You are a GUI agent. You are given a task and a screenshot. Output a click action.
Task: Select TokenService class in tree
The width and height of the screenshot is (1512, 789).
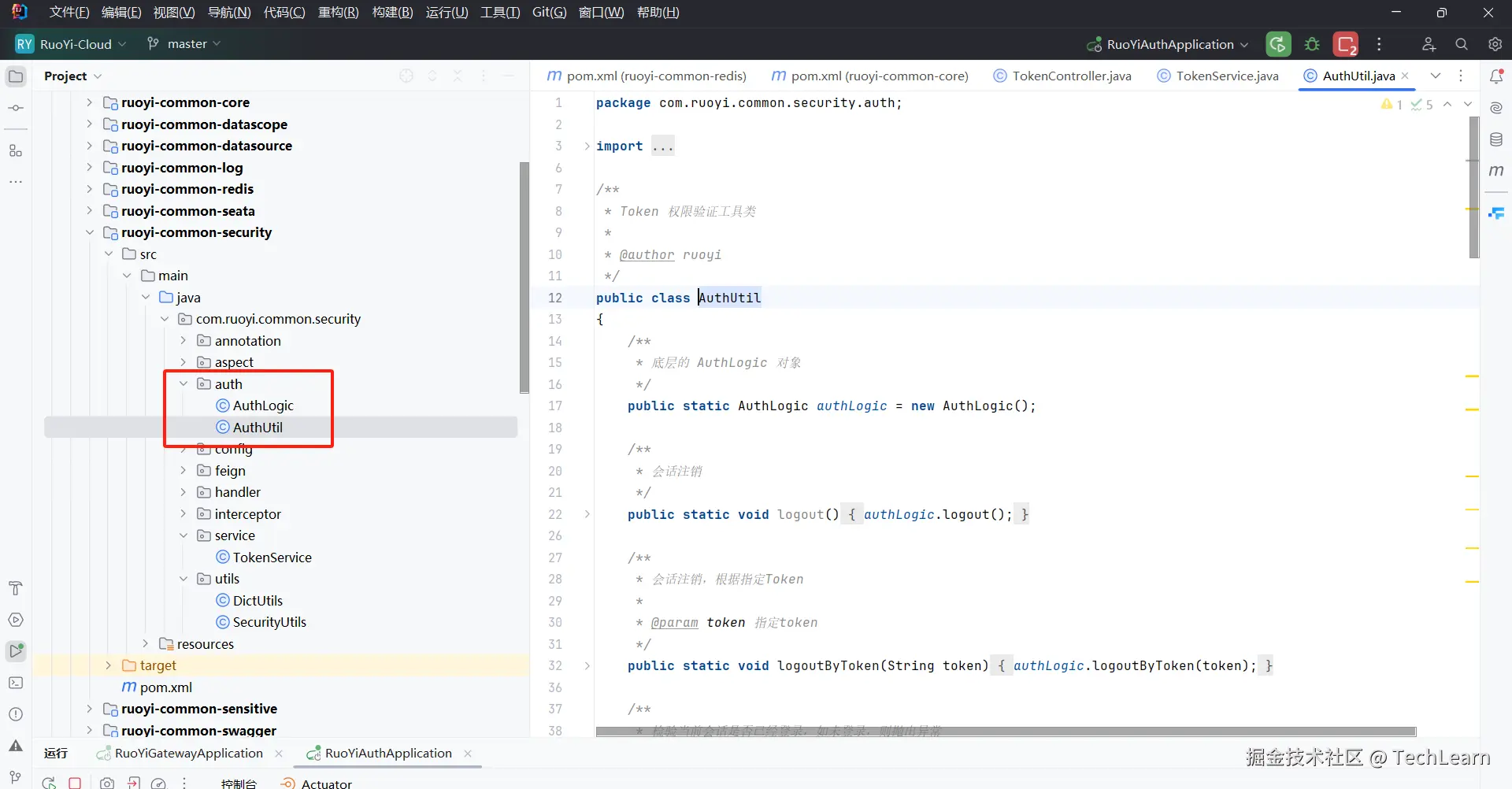point(272,557)
